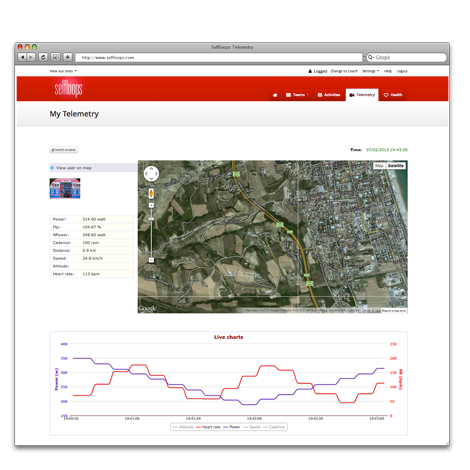Go to the Home icon tab
Viewport: 470px width, 470px height.
pos(275,95)
